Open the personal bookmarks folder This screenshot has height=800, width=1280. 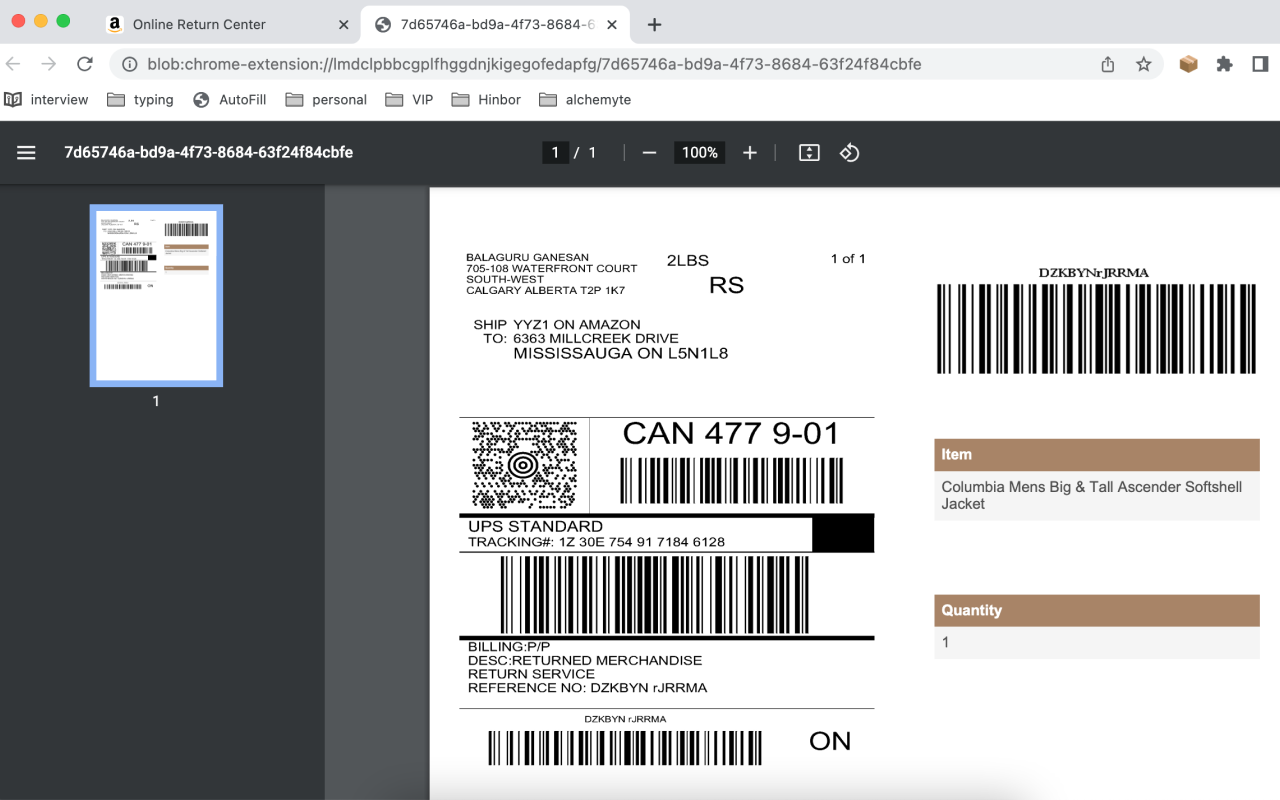[x=326, y=99]
